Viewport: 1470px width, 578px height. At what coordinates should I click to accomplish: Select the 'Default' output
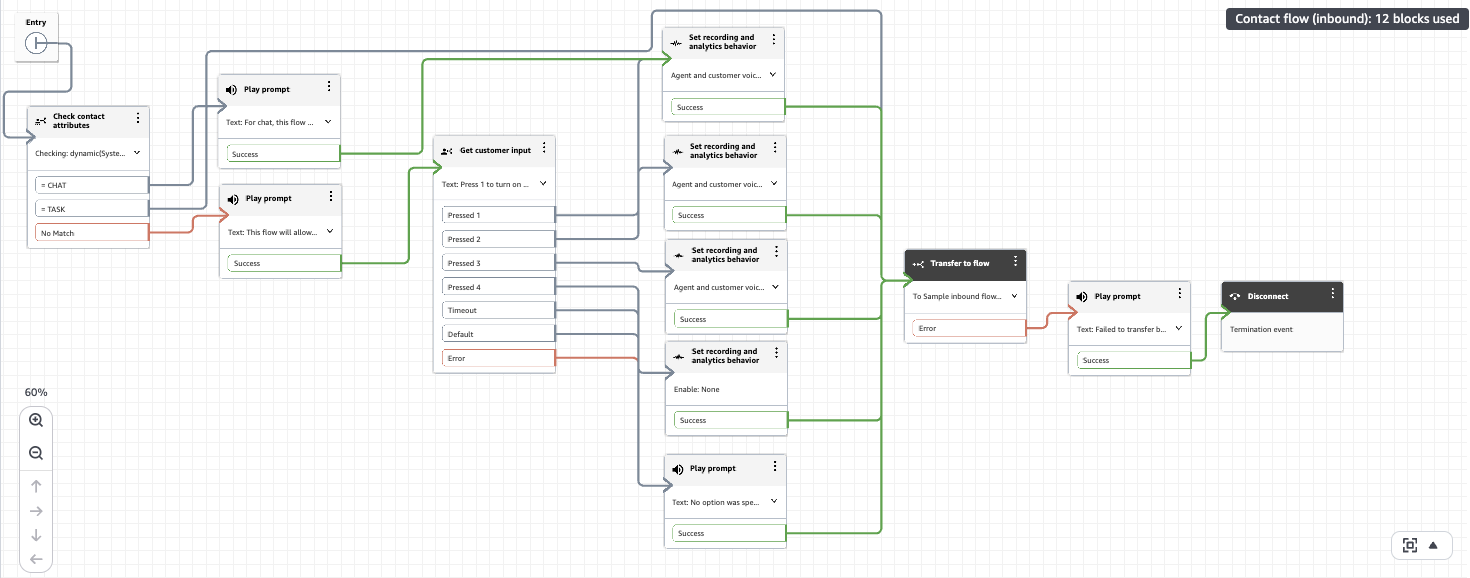pos(498,334)
